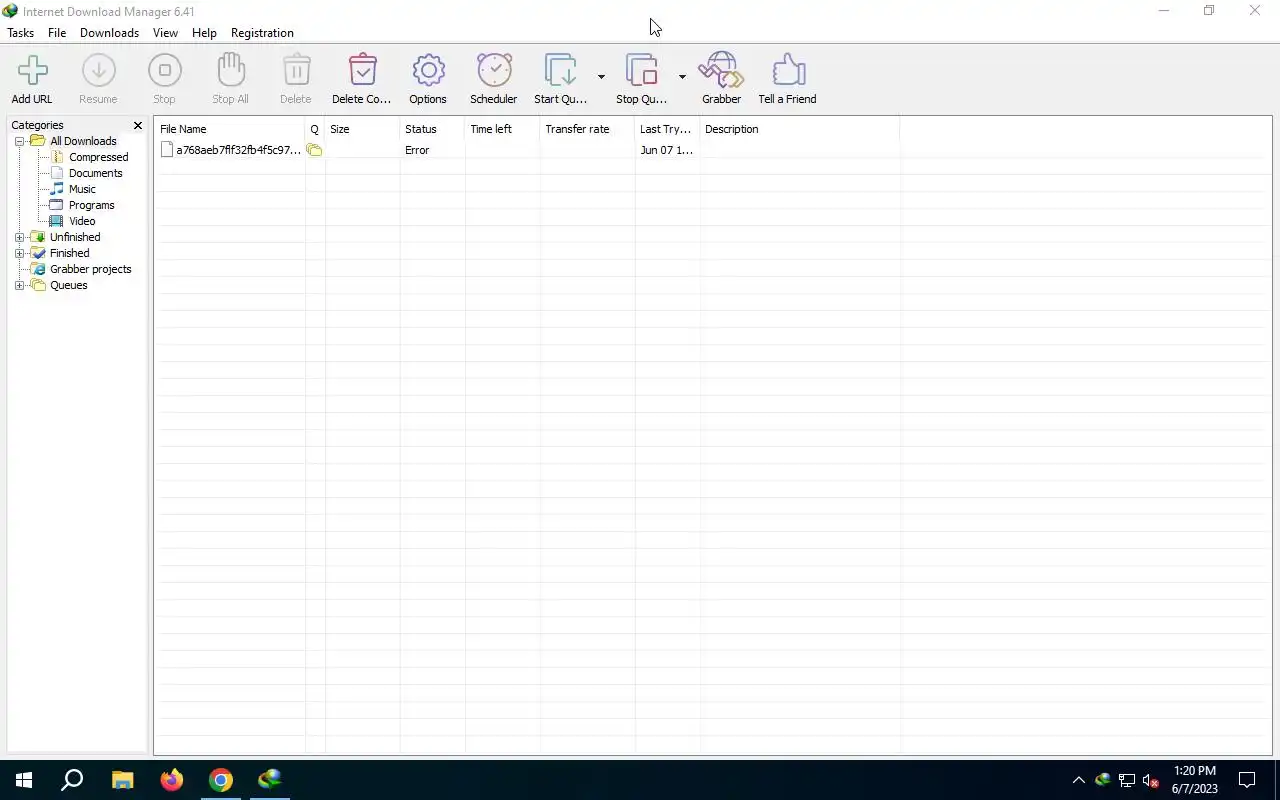Select the Programs category

91,205
